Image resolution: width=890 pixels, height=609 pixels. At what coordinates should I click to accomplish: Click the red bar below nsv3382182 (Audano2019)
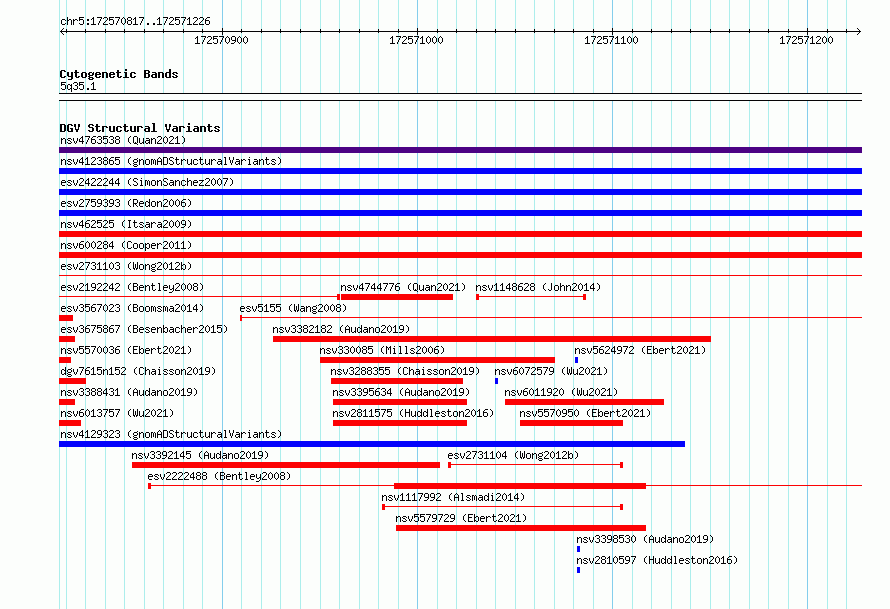click(492, 339)
